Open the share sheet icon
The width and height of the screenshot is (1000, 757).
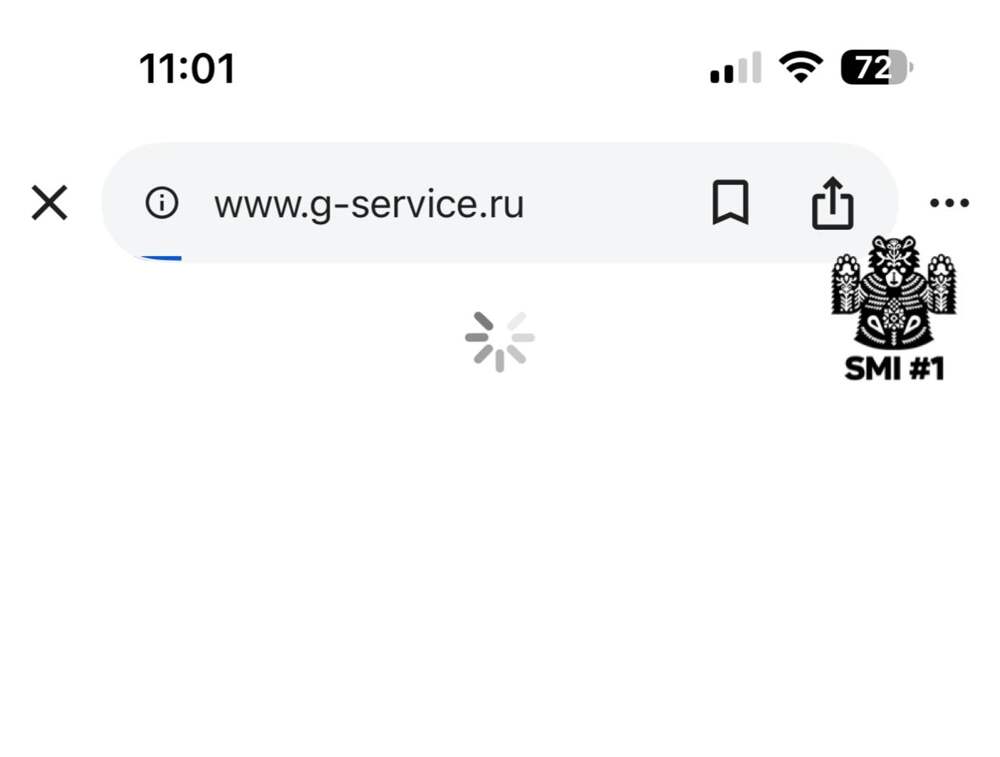[x=833, y=203]
